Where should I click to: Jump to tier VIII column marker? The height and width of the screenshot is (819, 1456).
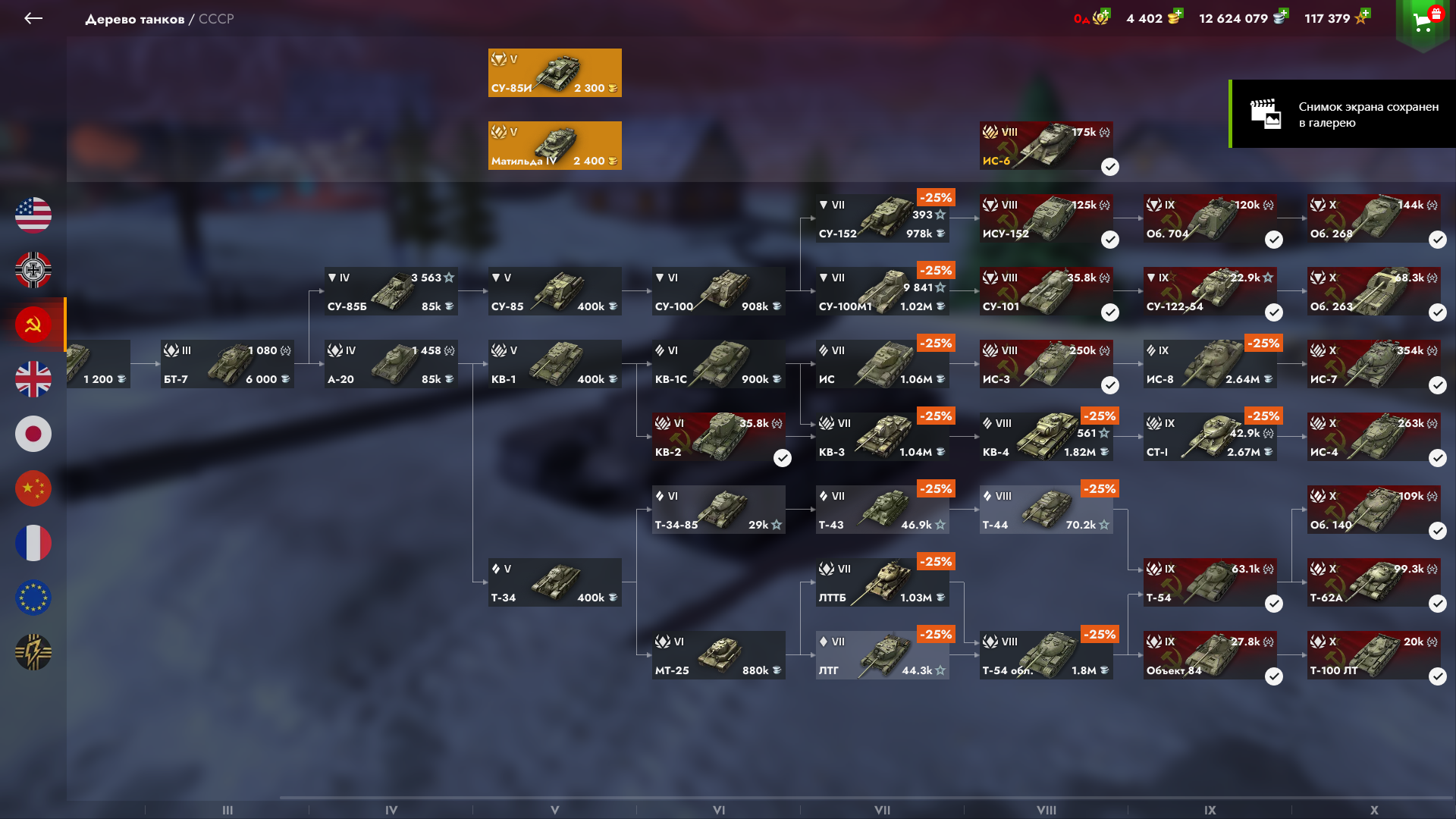[1046, 810]
